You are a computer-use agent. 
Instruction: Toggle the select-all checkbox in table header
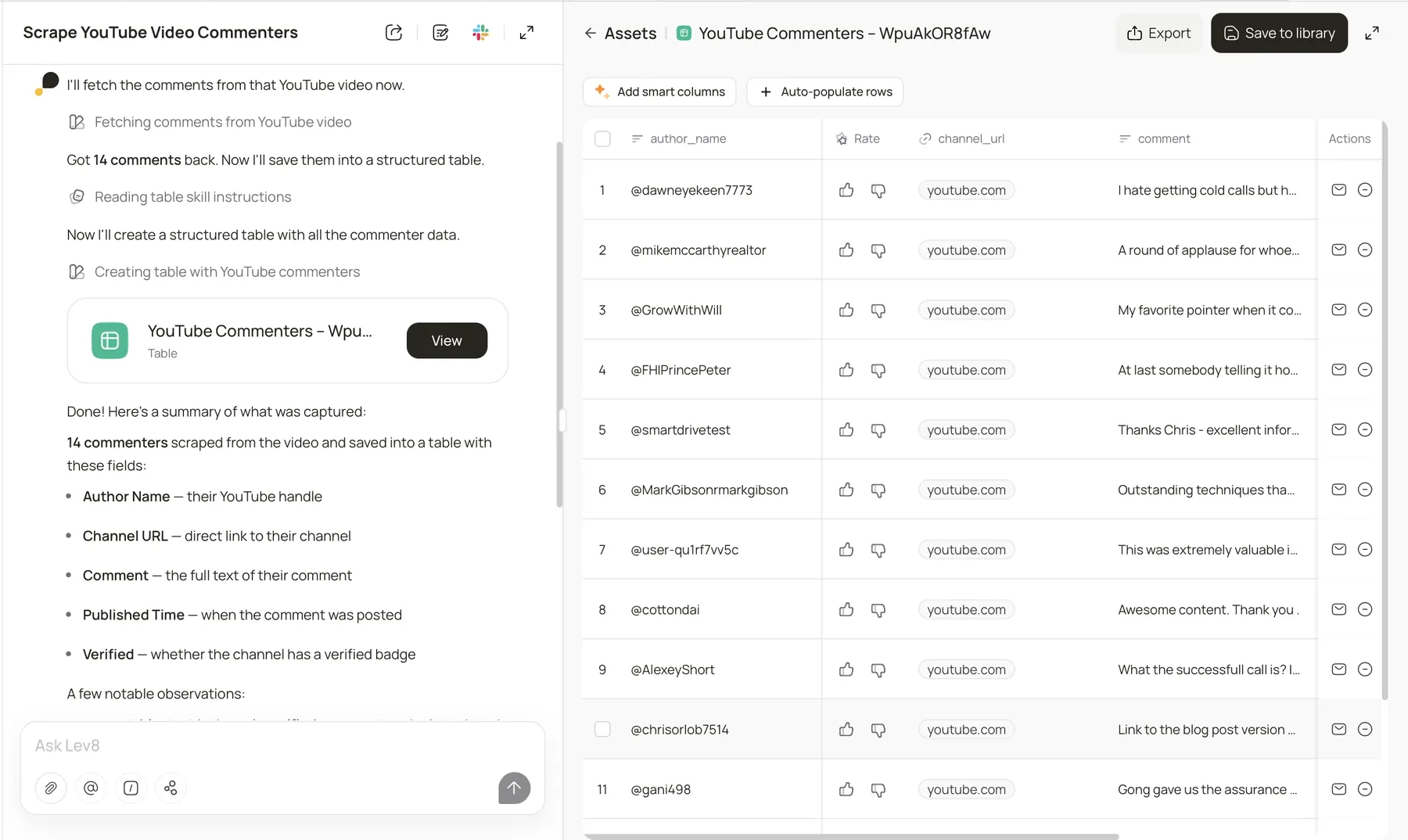click(602, 138)
